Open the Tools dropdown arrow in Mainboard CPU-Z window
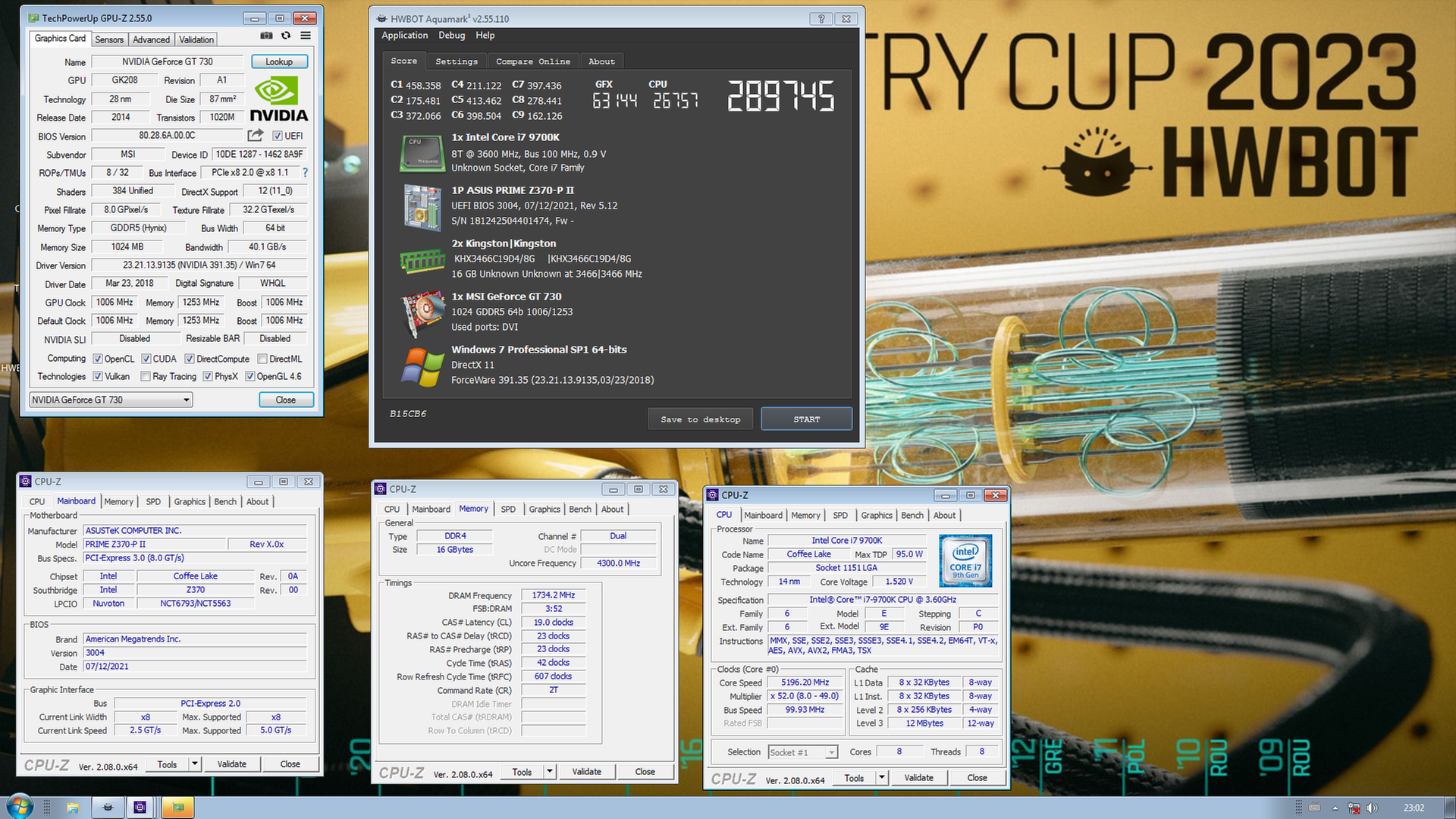 (195, 764)
